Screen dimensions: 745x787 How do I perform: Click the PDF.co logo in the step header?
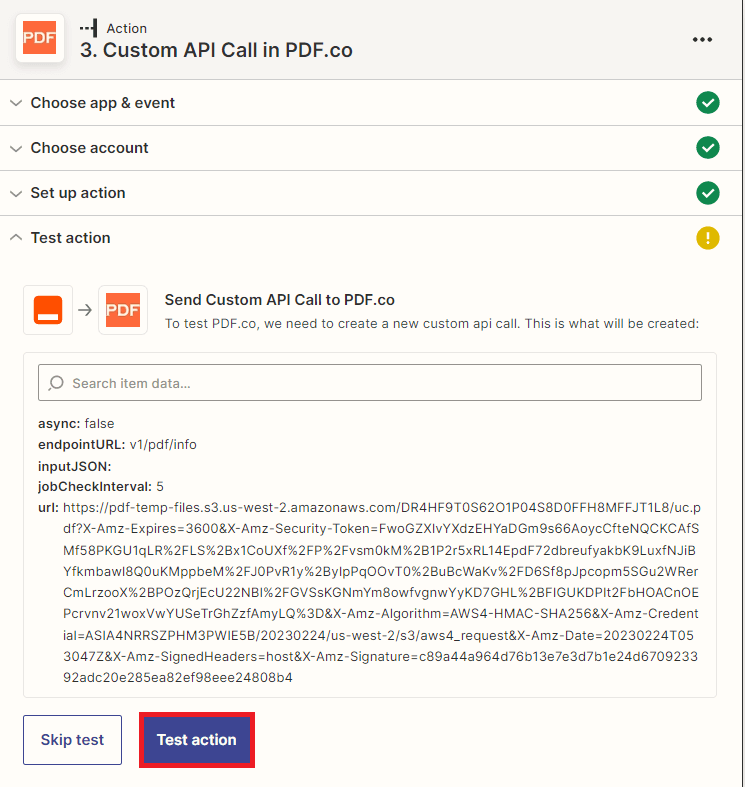pyautogui.click(x=40, y=39)
